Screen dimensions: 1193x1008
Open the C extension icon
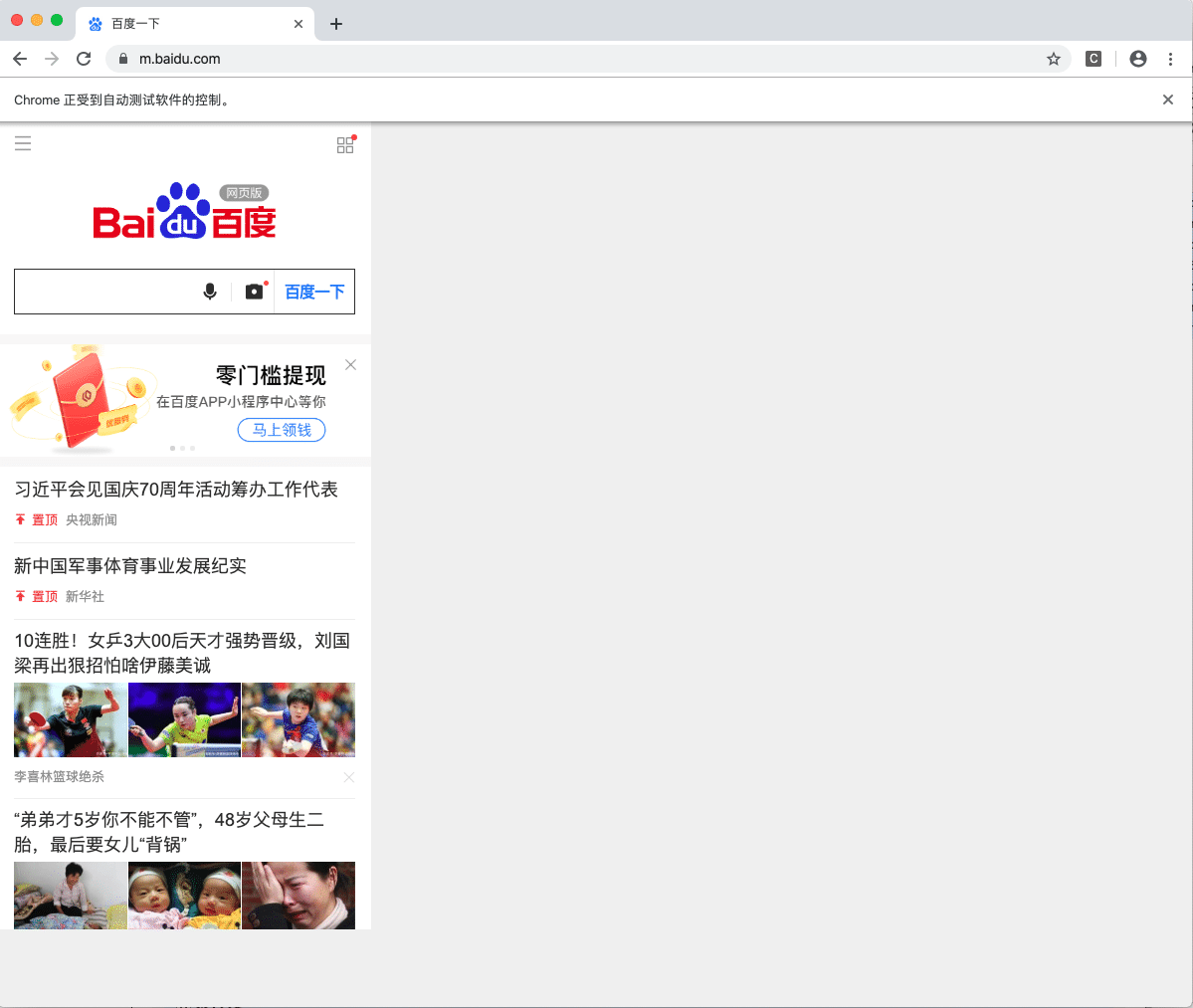[x=1094, y=59]
